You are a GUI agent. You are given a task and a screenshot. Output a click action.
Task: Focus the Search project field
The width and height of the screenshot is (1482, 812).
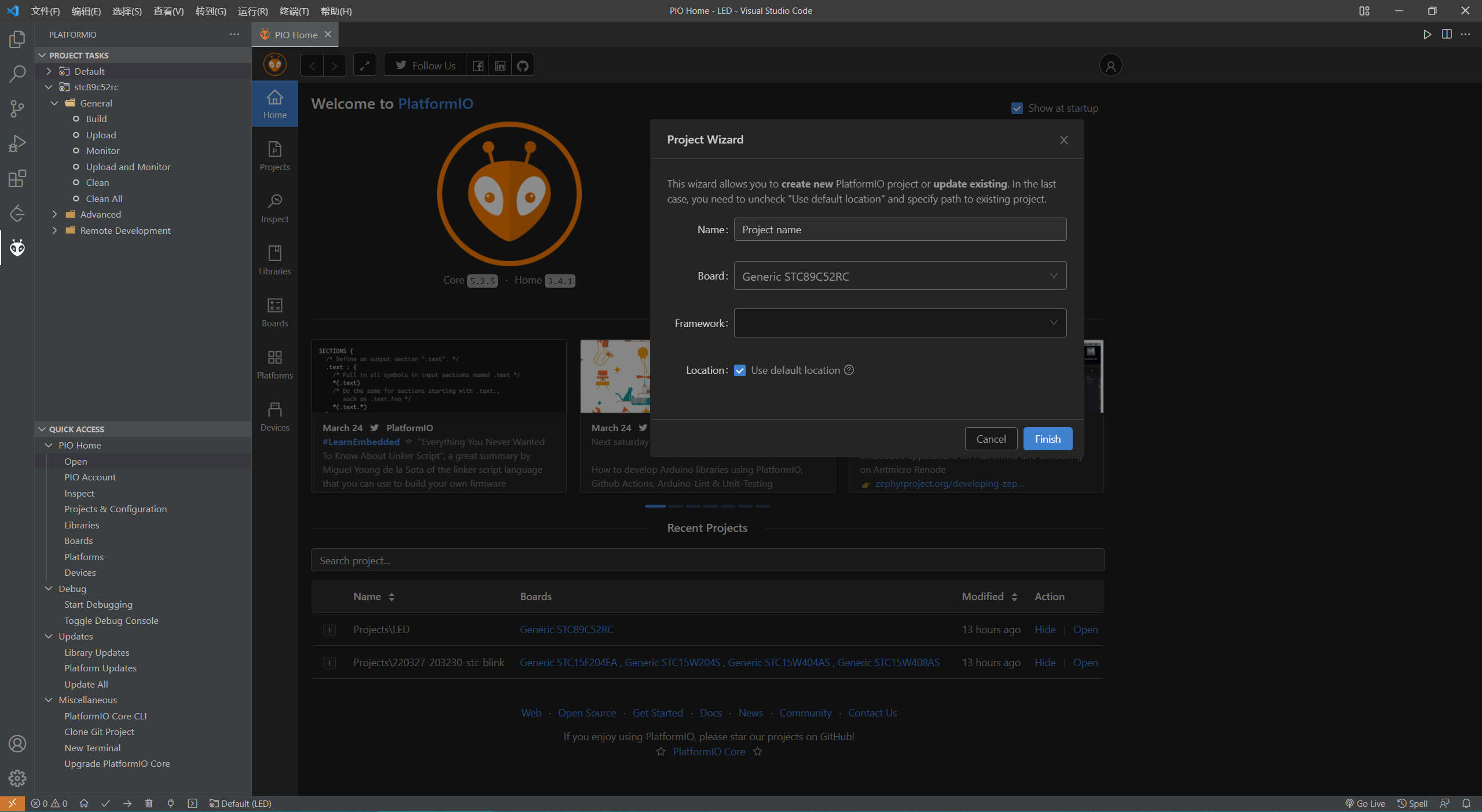(707, 560)
